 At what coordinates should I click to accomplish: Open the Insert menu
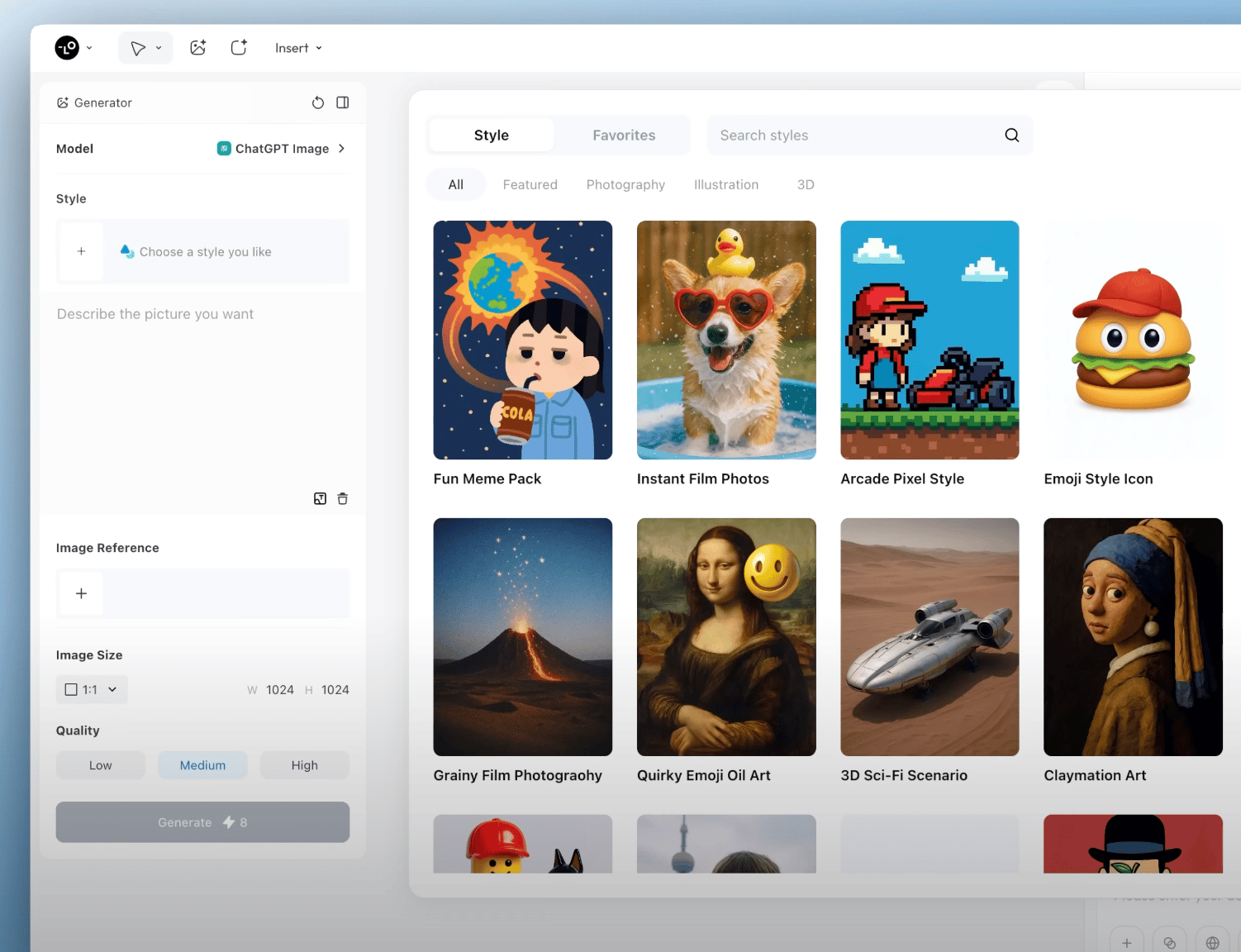point(298,48)
